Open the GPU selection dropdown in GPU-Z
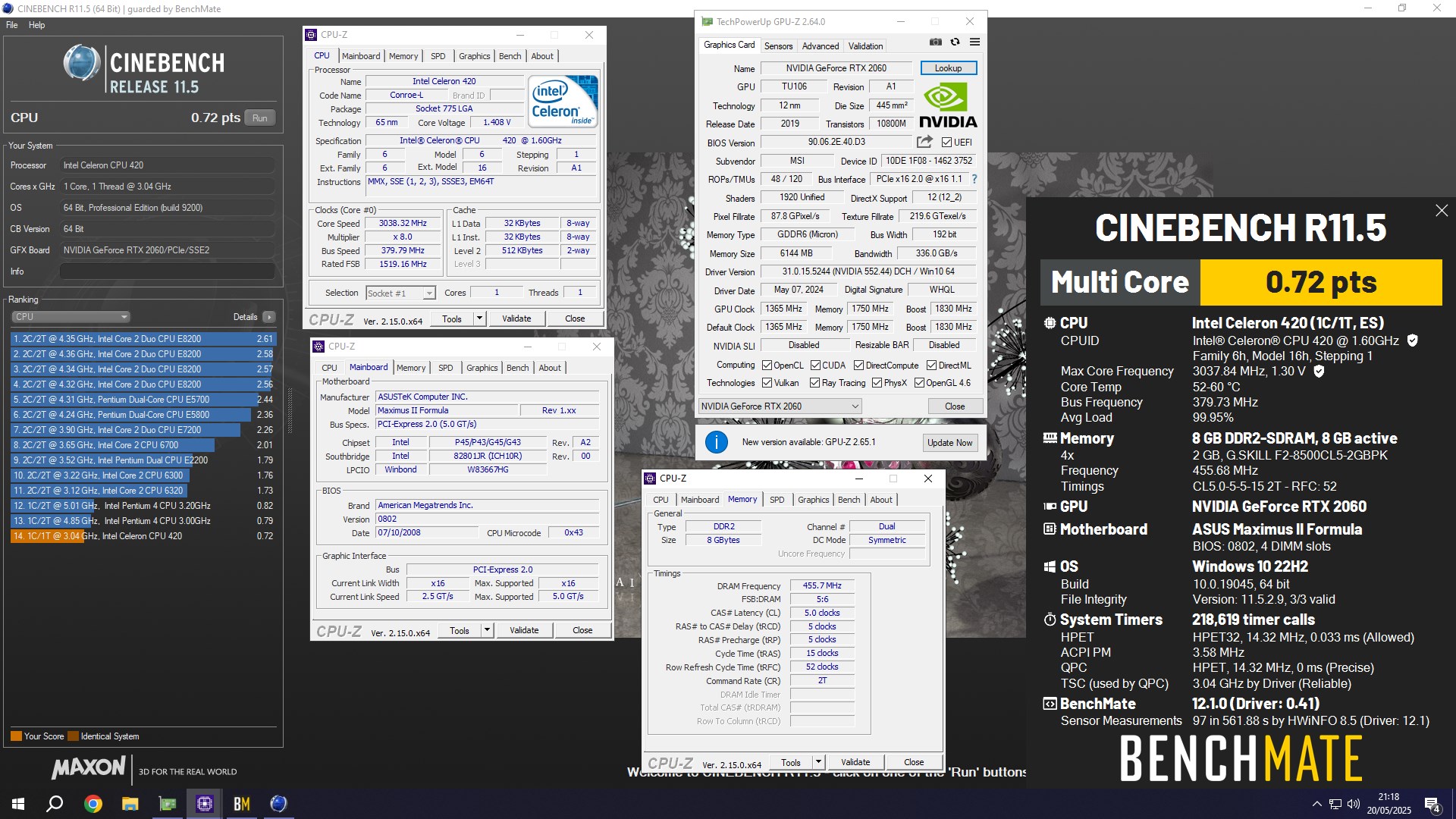1456x819 pixels. pyautogui.click(x=780, y=406)
